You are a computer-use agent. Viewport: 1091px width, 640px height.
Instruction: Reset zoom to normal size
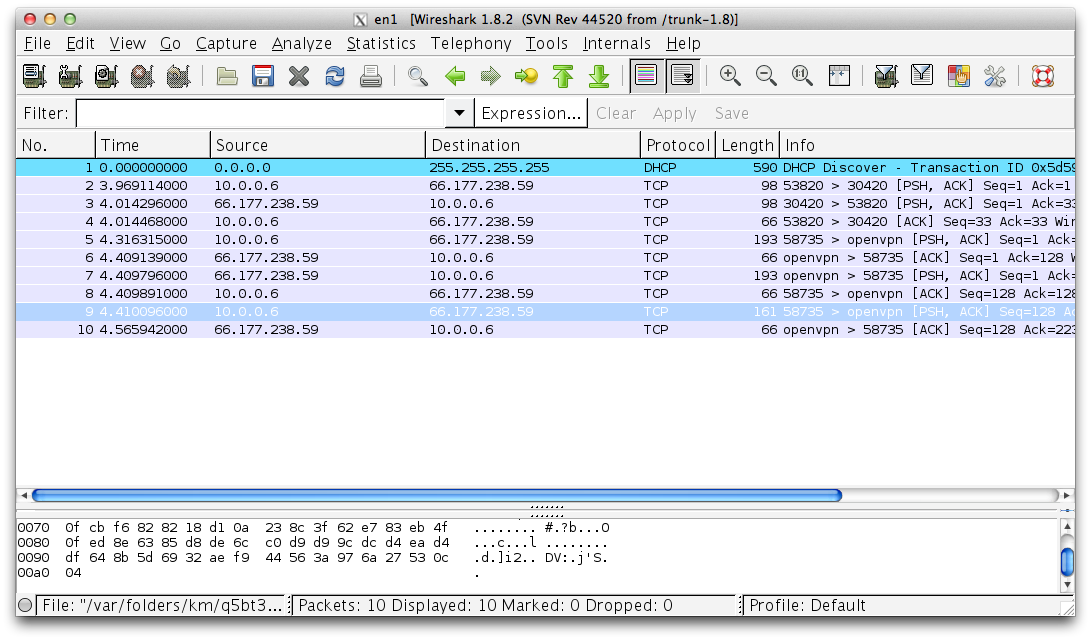pos(802,76)
